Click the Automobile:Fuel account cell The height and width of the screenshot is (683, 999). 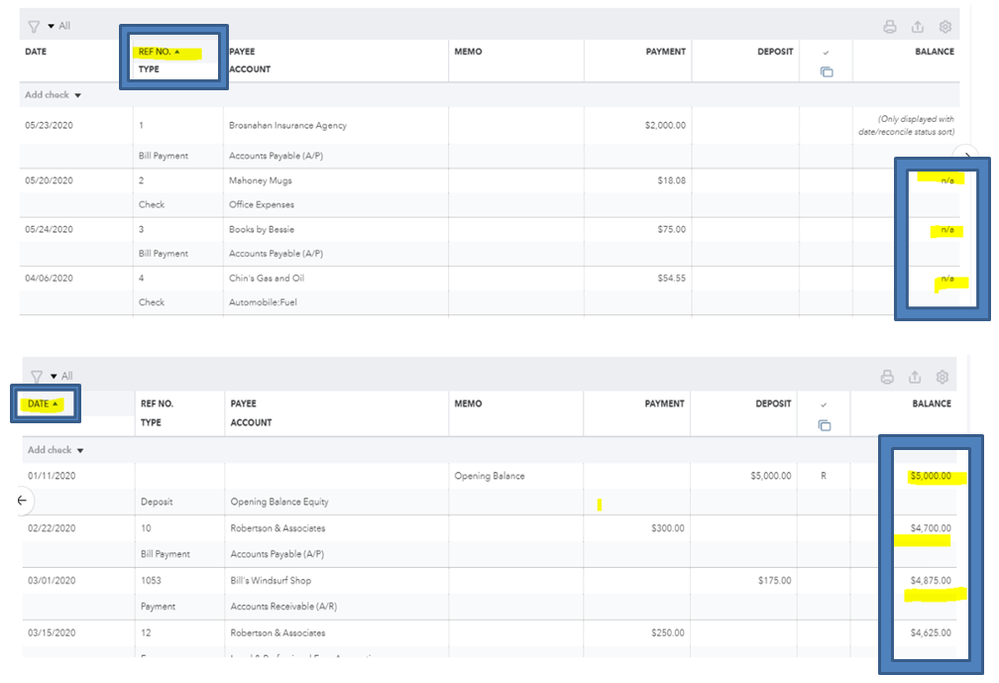263,303
